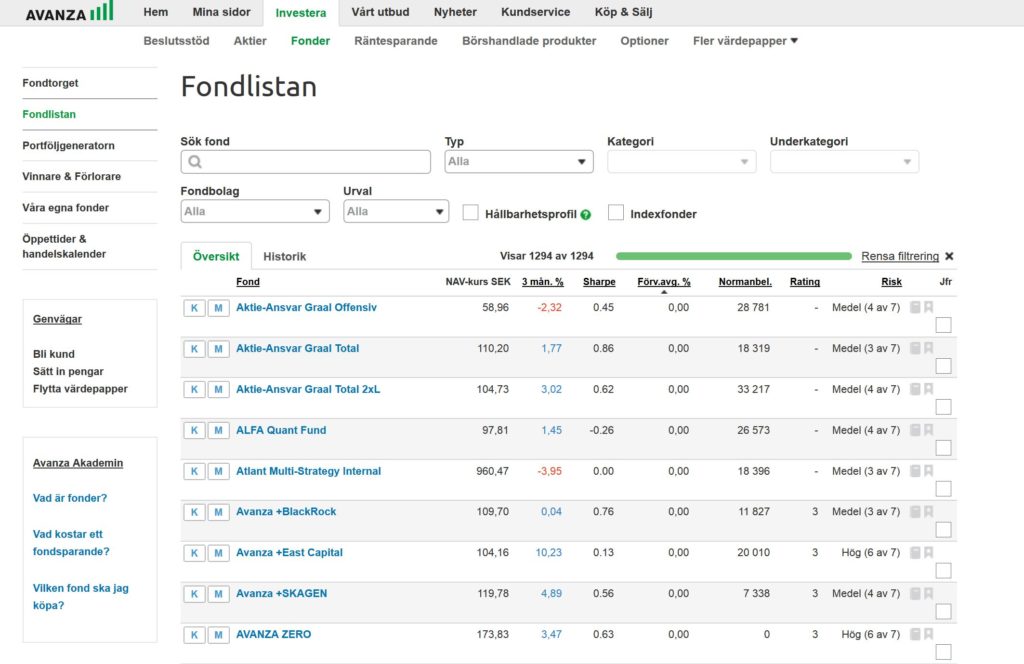Viewport: 1024px width, 664px height.
Task: Bookmark the Avanza +SKAGEN fund
Action: (929, 593)
